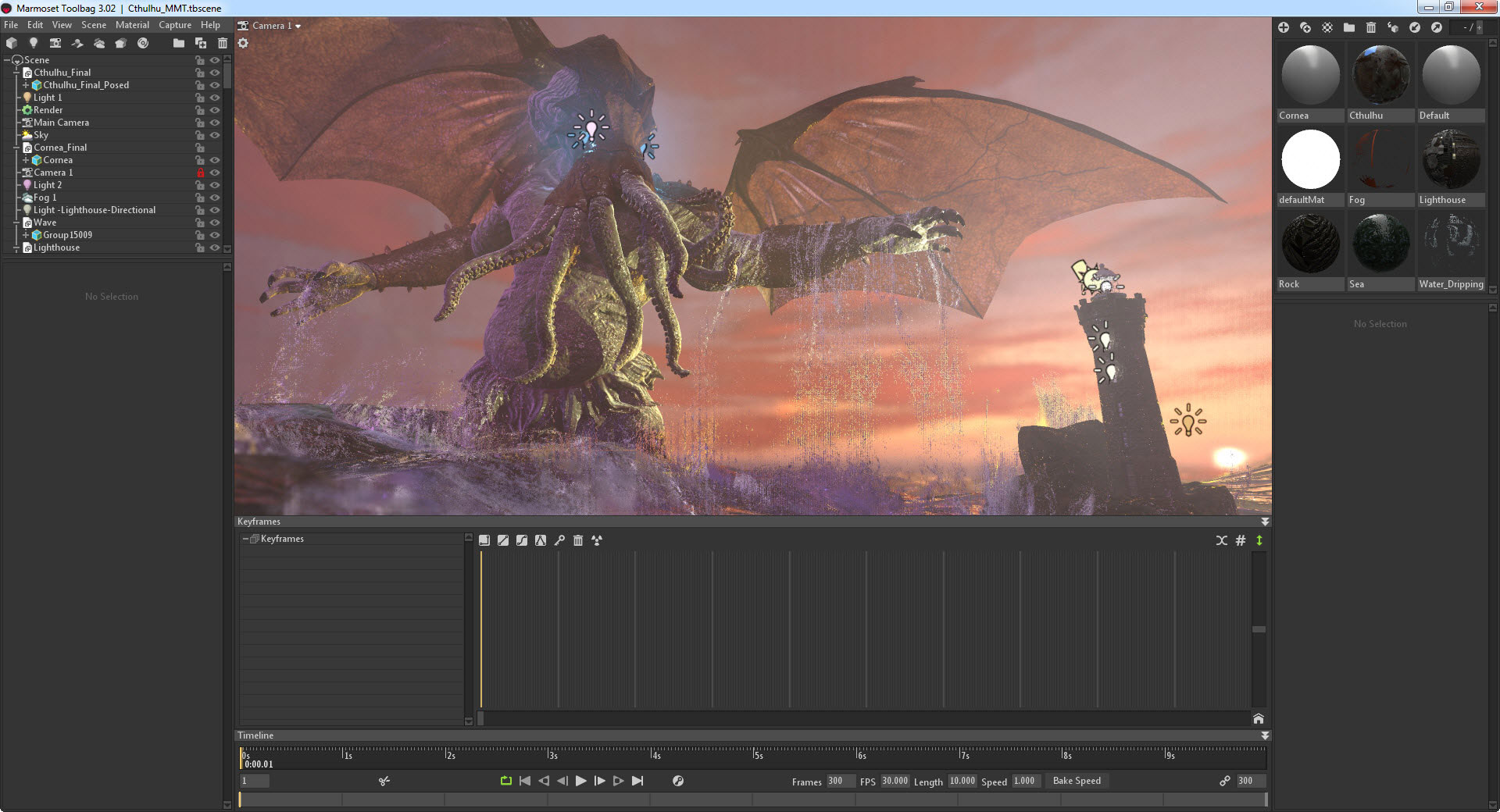Click the Bake Speed button
This screenshot has width=1500, height=812.
pyautogui.click(x=1077, y=781)
